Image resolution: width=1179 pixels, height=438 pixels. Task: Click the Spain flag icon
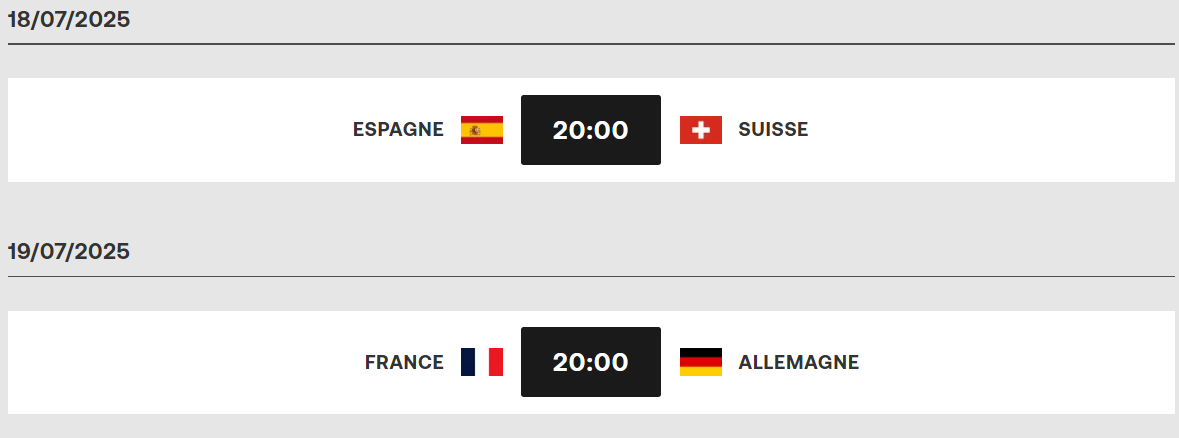click(x=482, y=130)
